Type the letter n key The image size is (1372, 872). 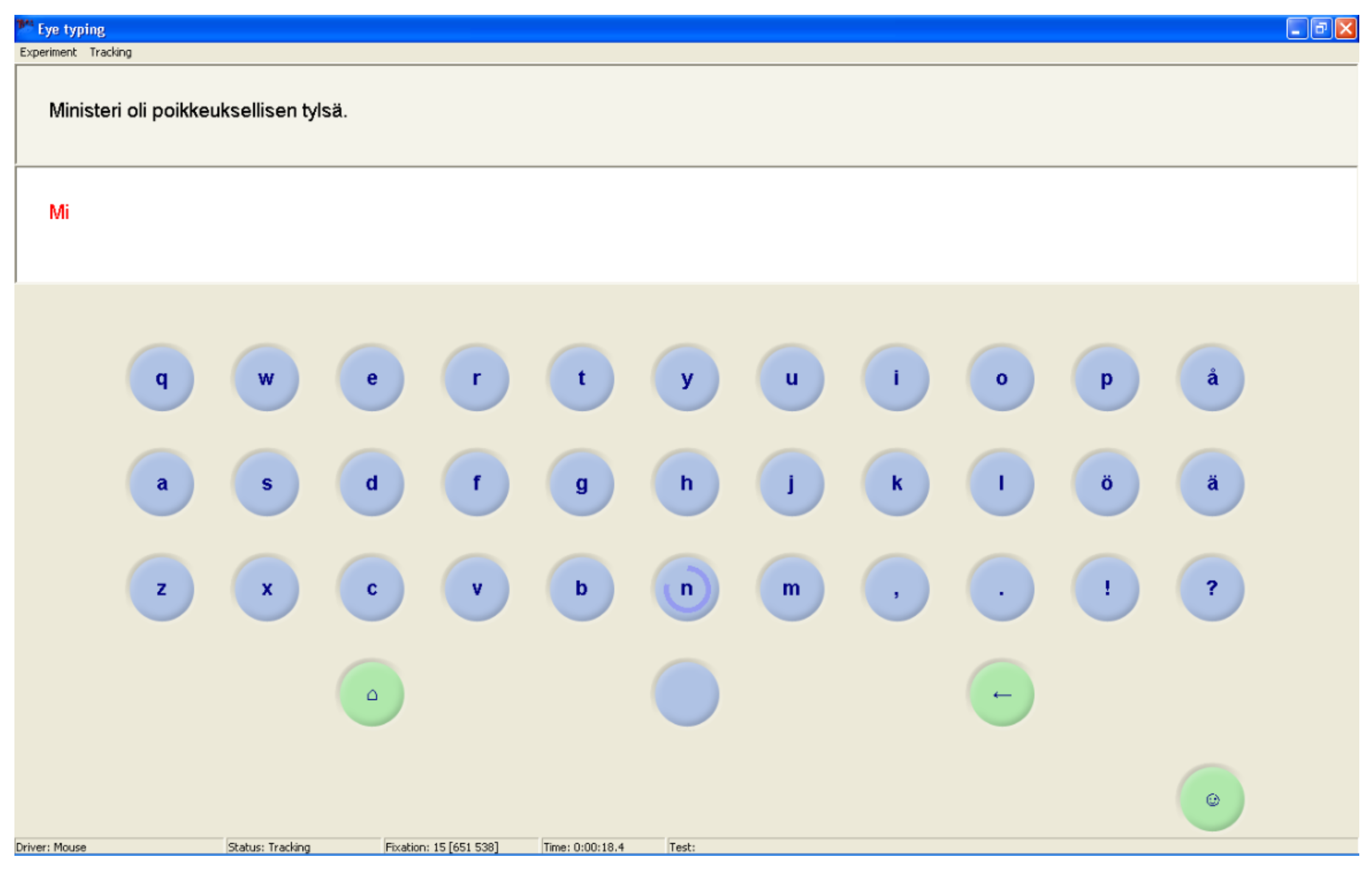pos(687,589)
